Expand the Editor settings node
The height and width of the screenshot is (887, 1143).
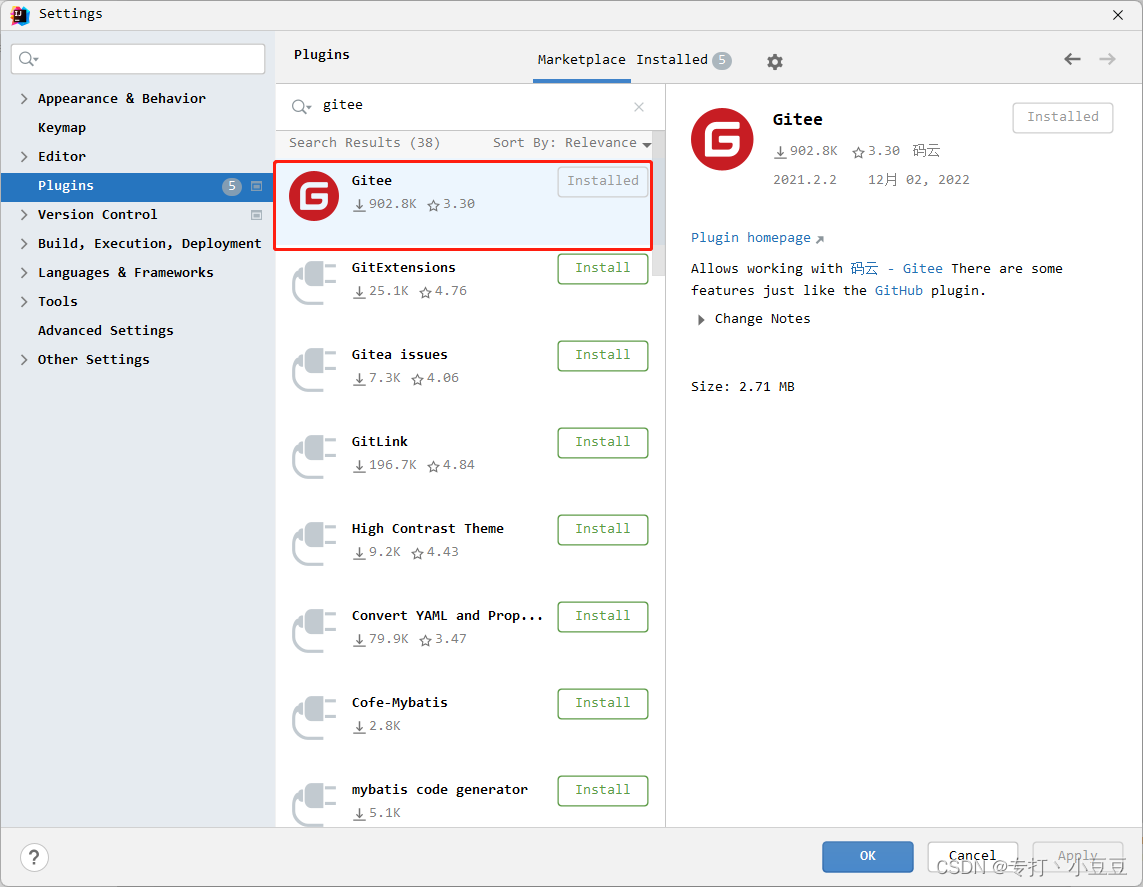(24, 157)
